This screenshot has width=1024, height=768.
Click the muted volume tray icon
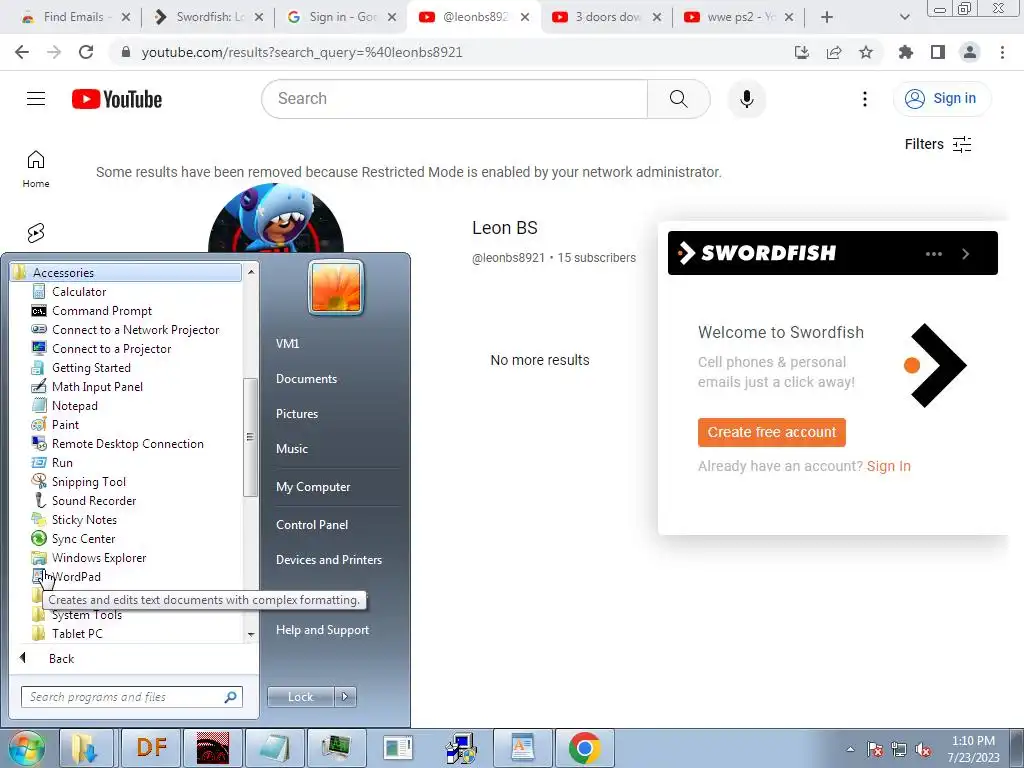point(923,749)
